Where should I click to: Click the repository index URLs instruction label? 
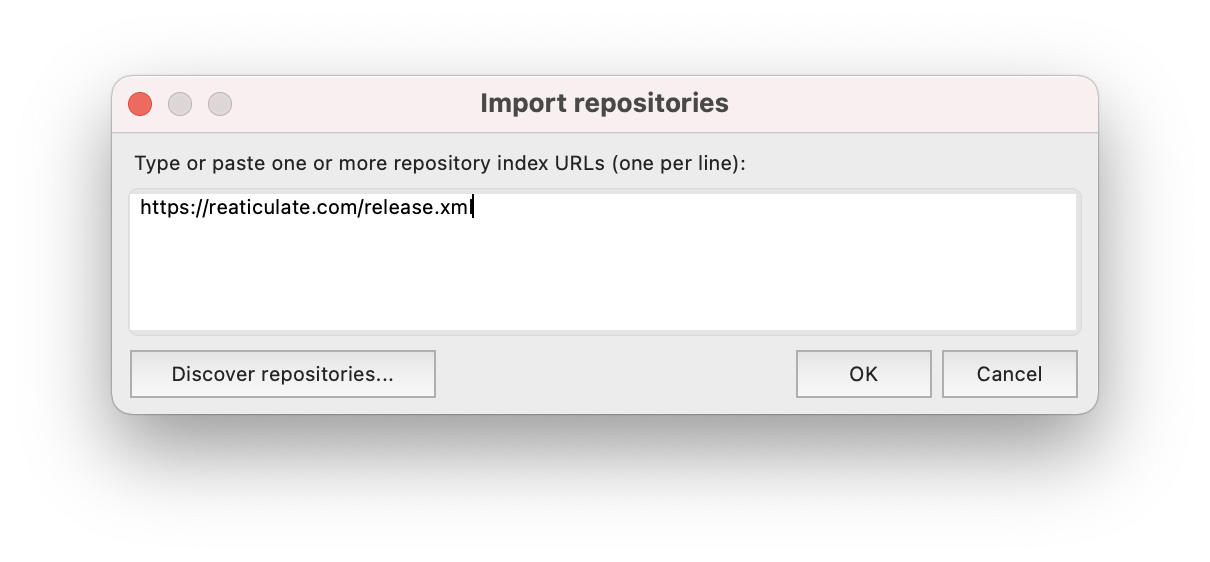[x=440, y=163]
